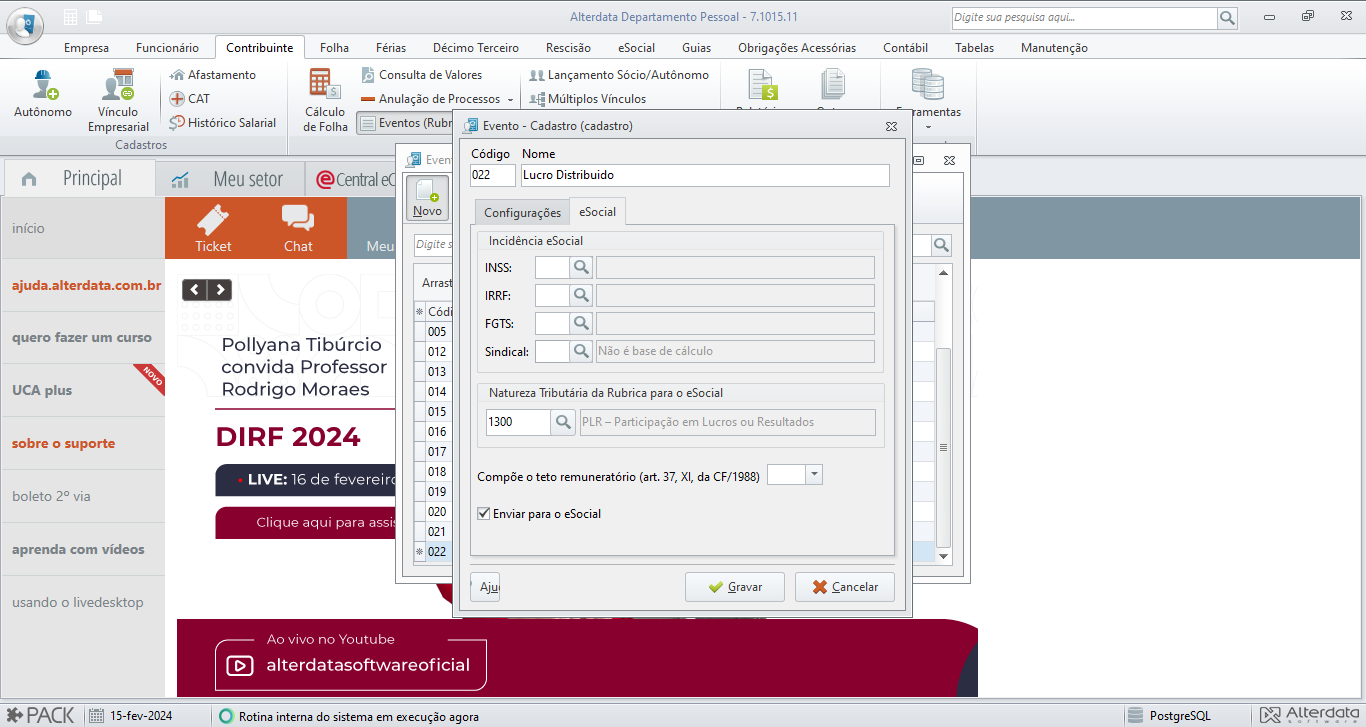
Task: Click the aprenda com vídeos link
Action: click(78, 549)
